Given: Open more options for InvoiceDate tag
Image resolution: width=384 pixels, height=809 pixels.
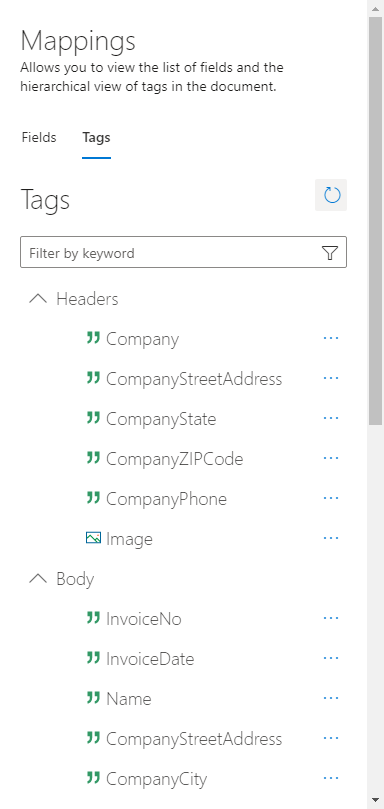Looking at the screenshot, I should pos(331,658).
